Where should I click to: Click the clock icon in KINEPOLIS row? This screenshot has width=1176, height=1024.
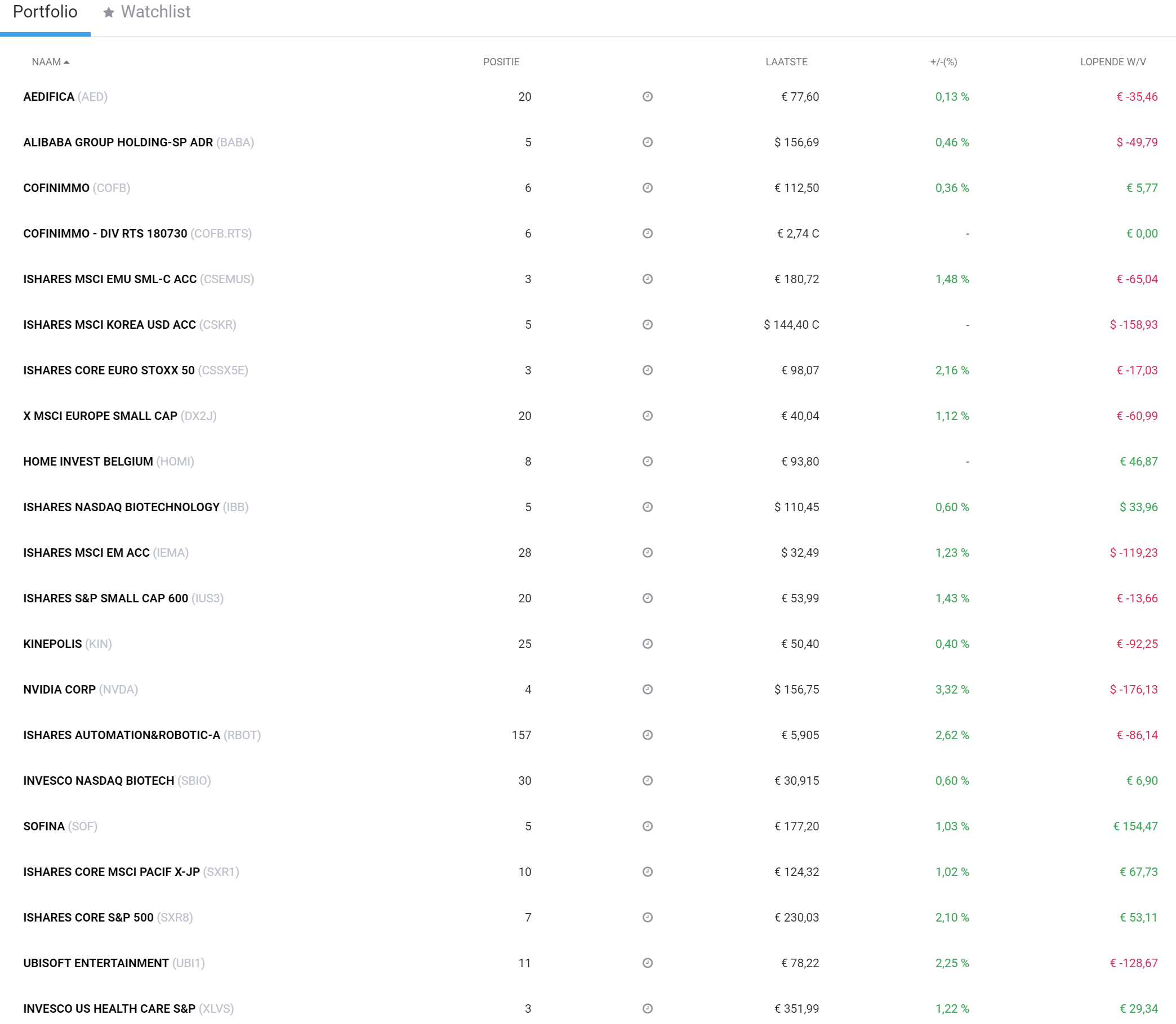pos(647,644)
